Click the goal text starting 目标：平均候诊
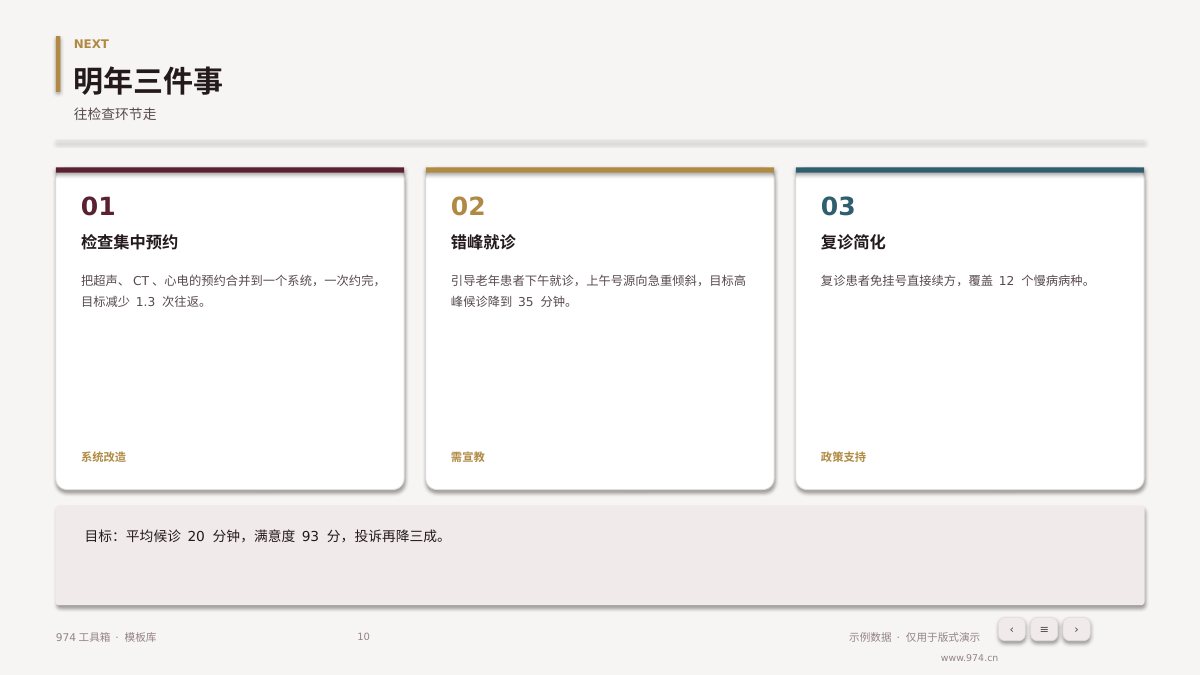 [265, 536]
